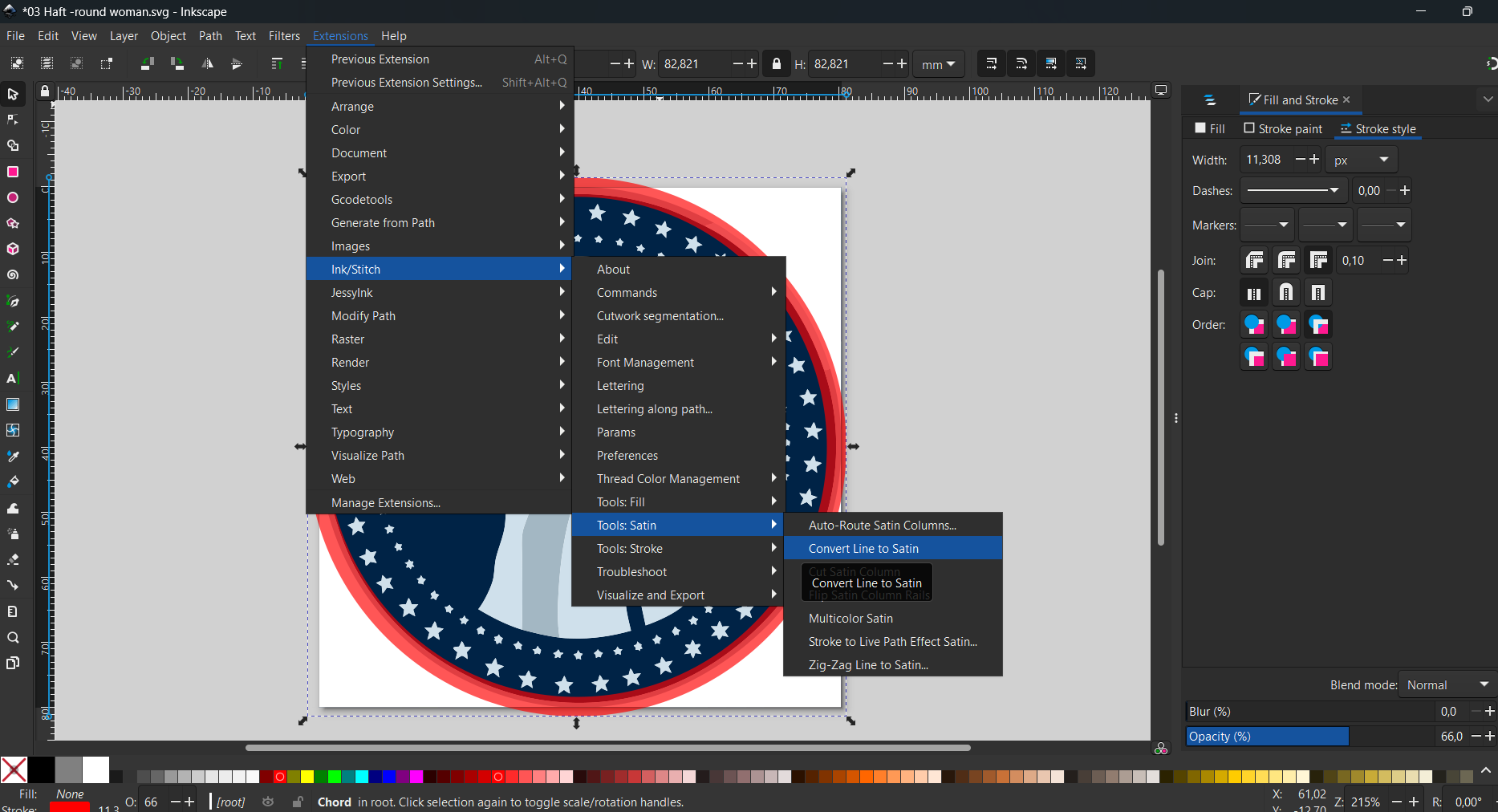
Task: Choose square cap style
Action: tap(1318, 293)
